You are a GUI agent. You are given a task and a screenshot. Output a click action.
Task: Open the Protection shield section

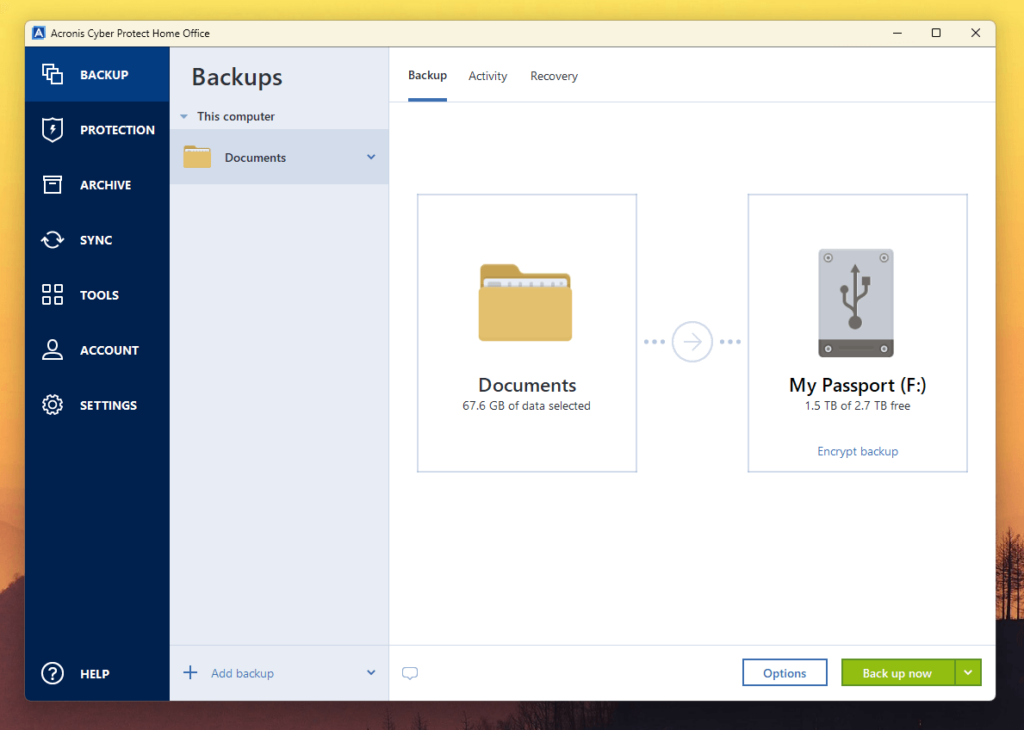pyautogui.click(x=97, y=130)
